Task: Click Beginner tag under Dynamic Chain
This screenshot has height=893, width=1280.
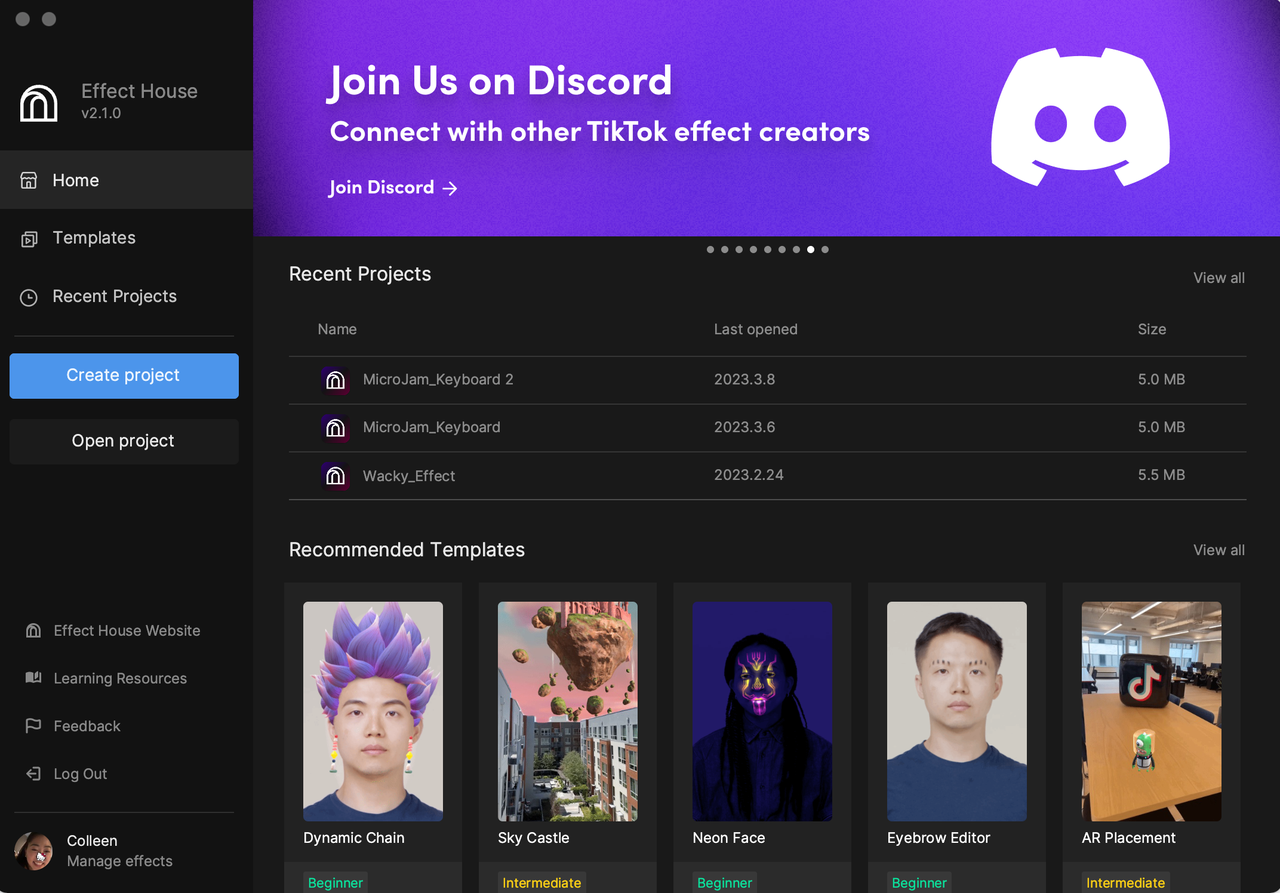Action: (x=336, y=882)
